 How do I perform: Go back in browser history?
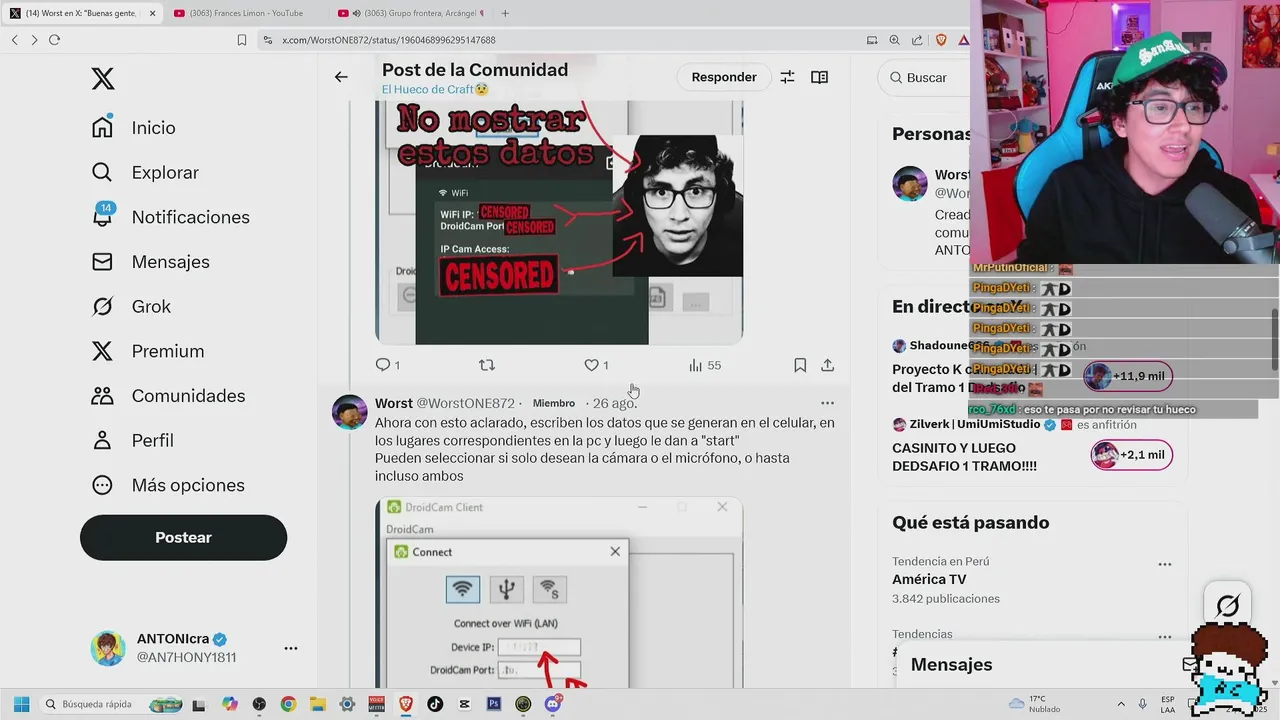[14, 40]
